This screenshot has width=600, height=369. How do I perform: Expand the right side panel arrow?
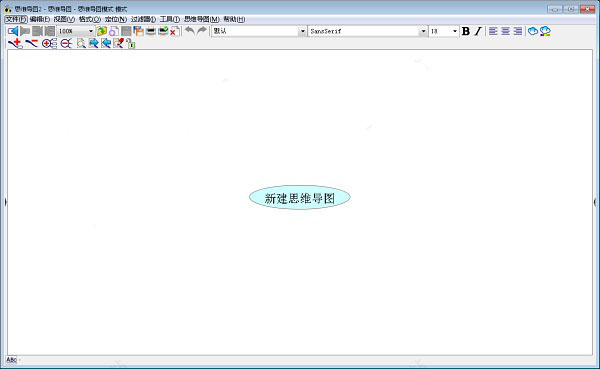point(595,202)
